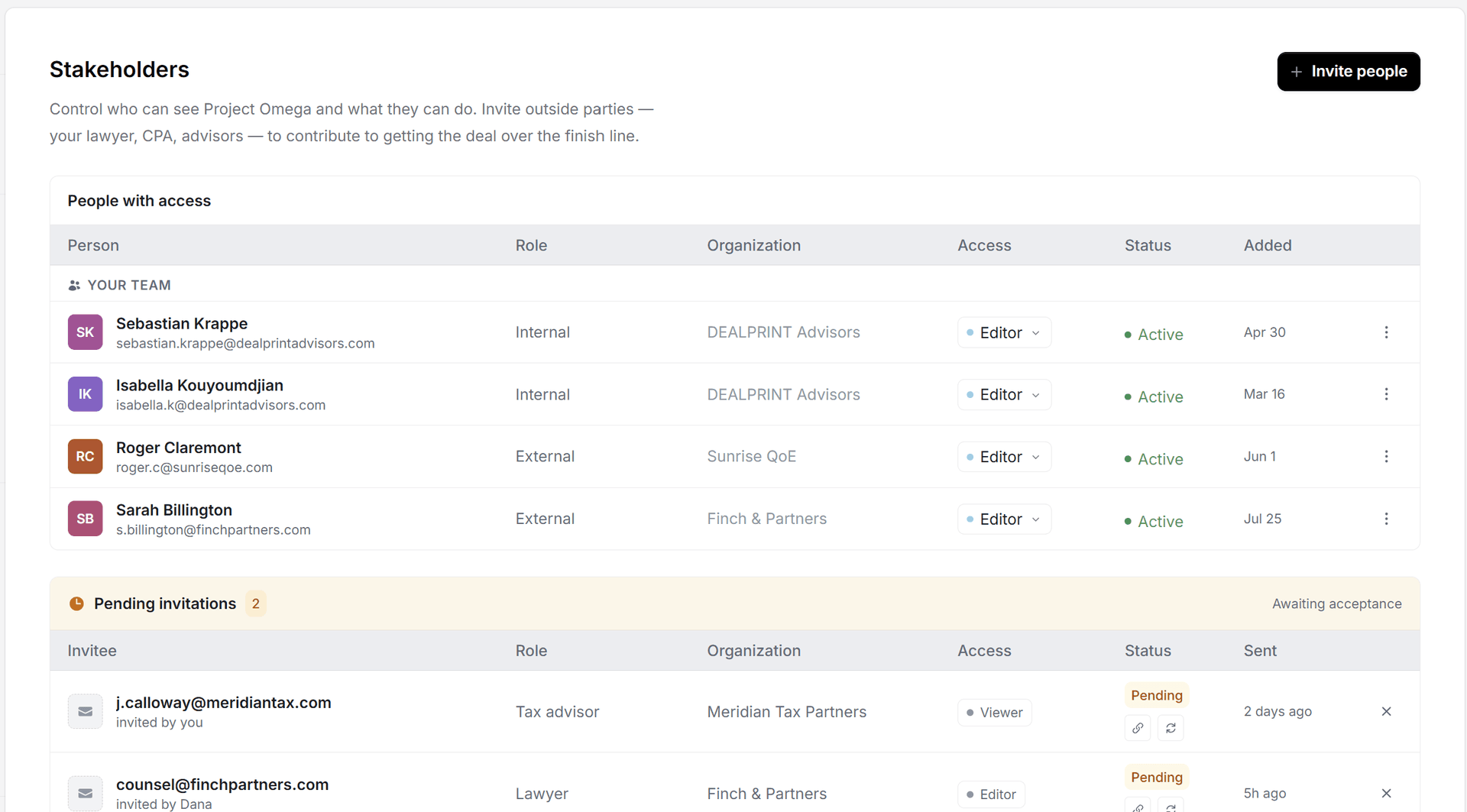Viewport: 1467px width, 812px height.
Task: Click the envelope icon beside j.calloway@meridiantax.com
Action: pos(85,711)
